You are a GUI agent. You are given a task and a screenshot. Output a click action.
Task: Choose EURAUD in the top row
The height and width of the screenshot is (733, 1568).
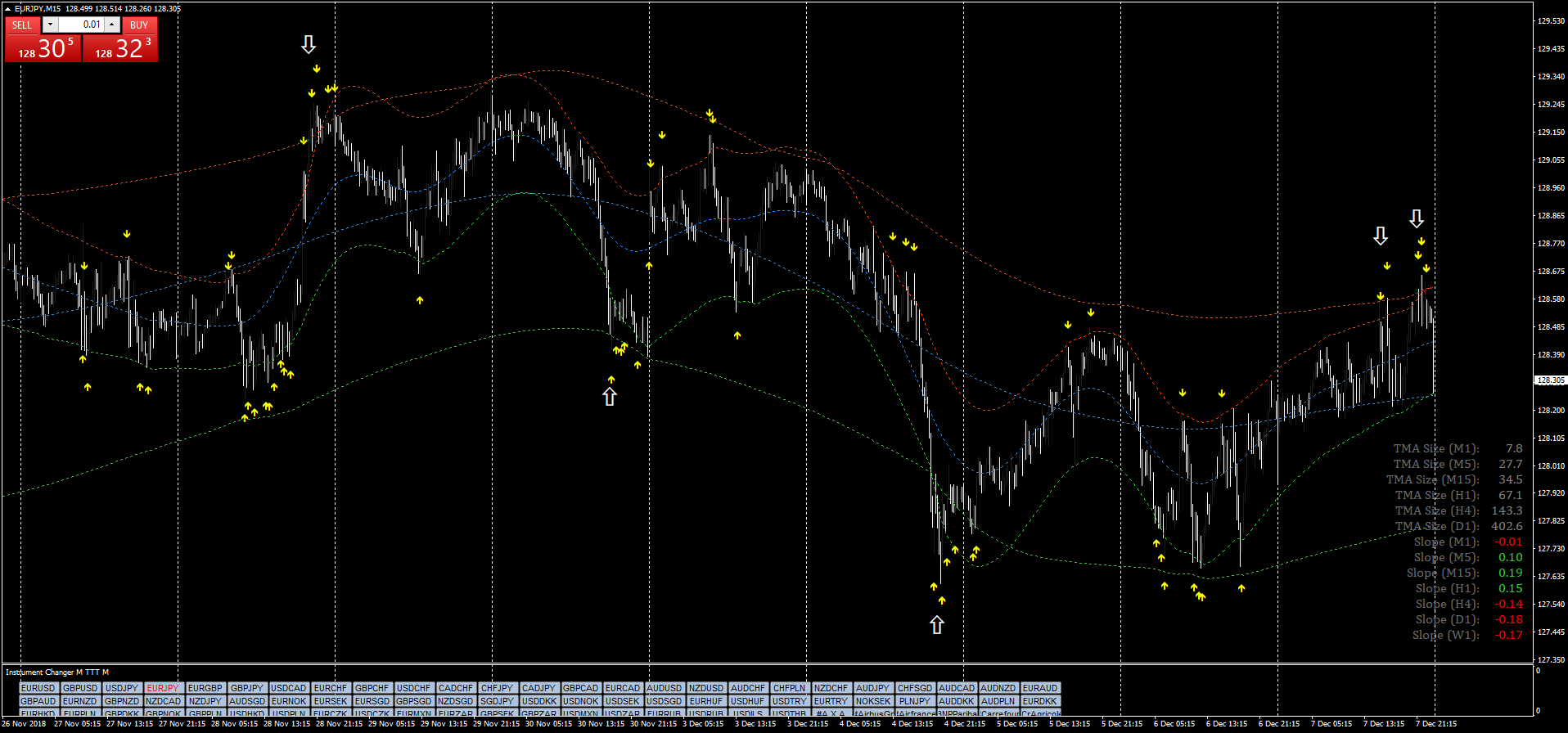click(1039, 688)
